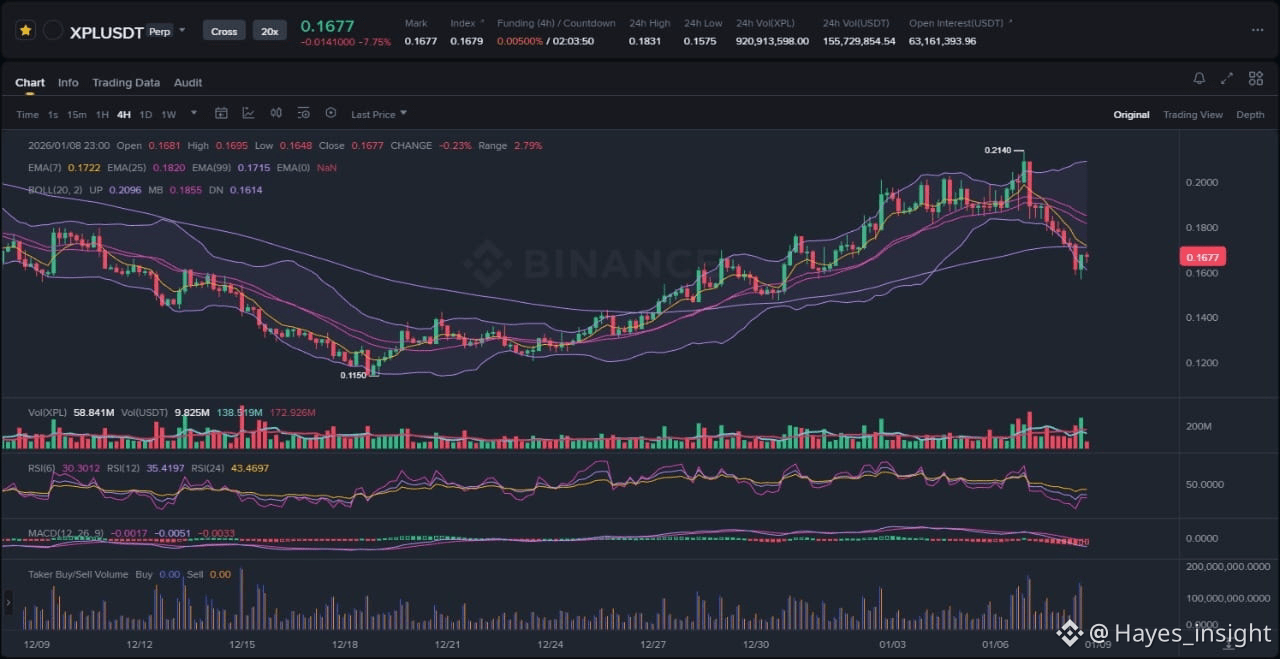Open the candlestick chart style icon
Image resolution: width=1280 pixels, height=659 pixels.
[276, 113]
